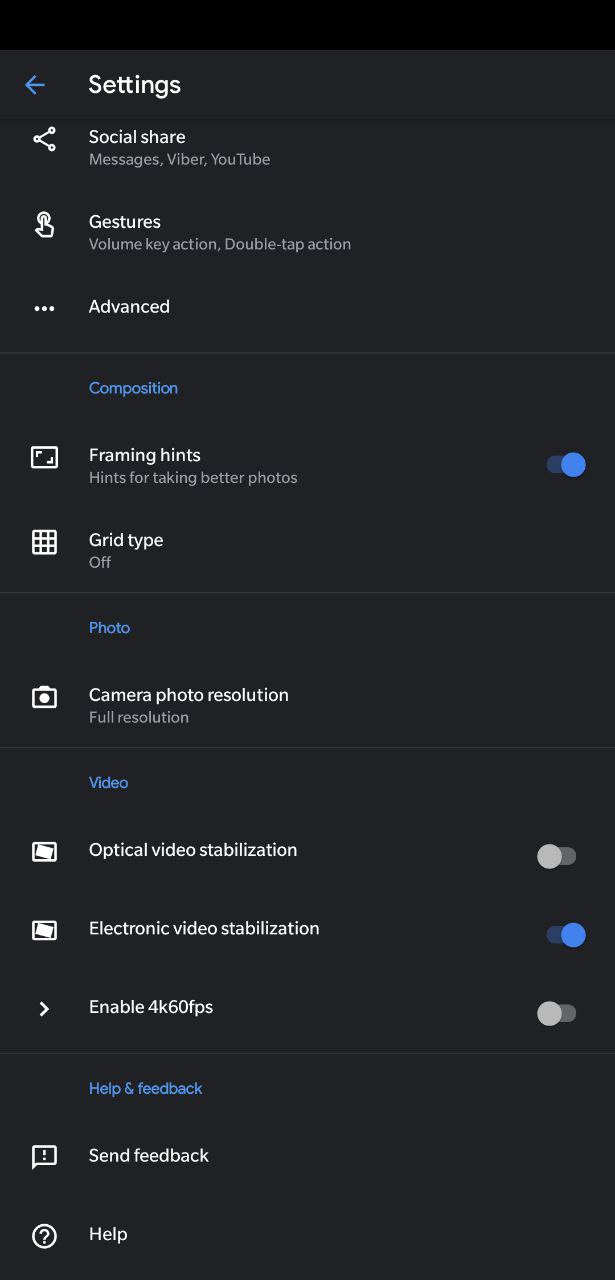Screen dimensions: 615x1280
Task: Click the Grid type grid icon
Action: [x=44, y=542]
